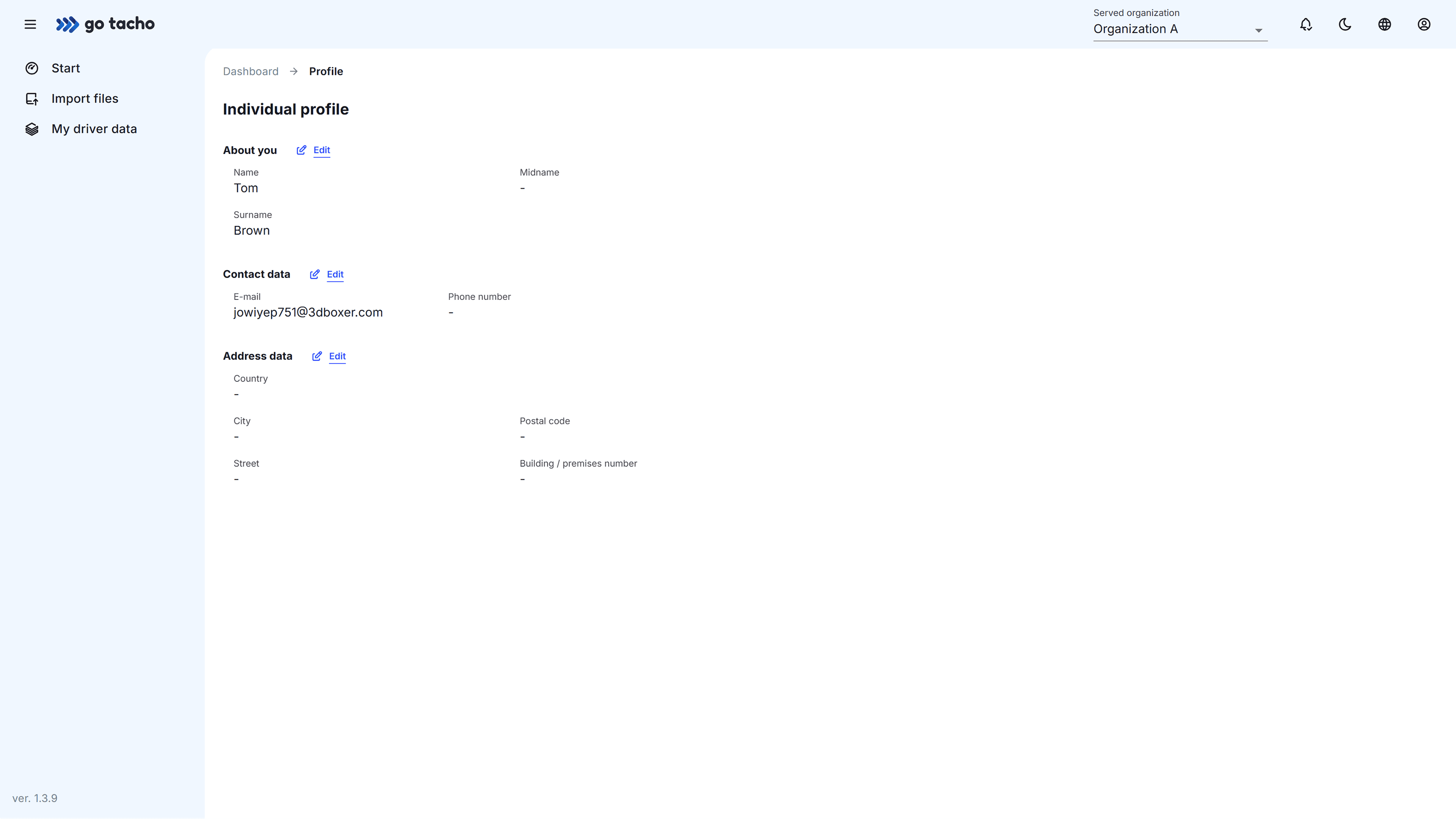Navigate to Import files page
The width and height of the screenshot is (1456, 819).
(85, 98)
